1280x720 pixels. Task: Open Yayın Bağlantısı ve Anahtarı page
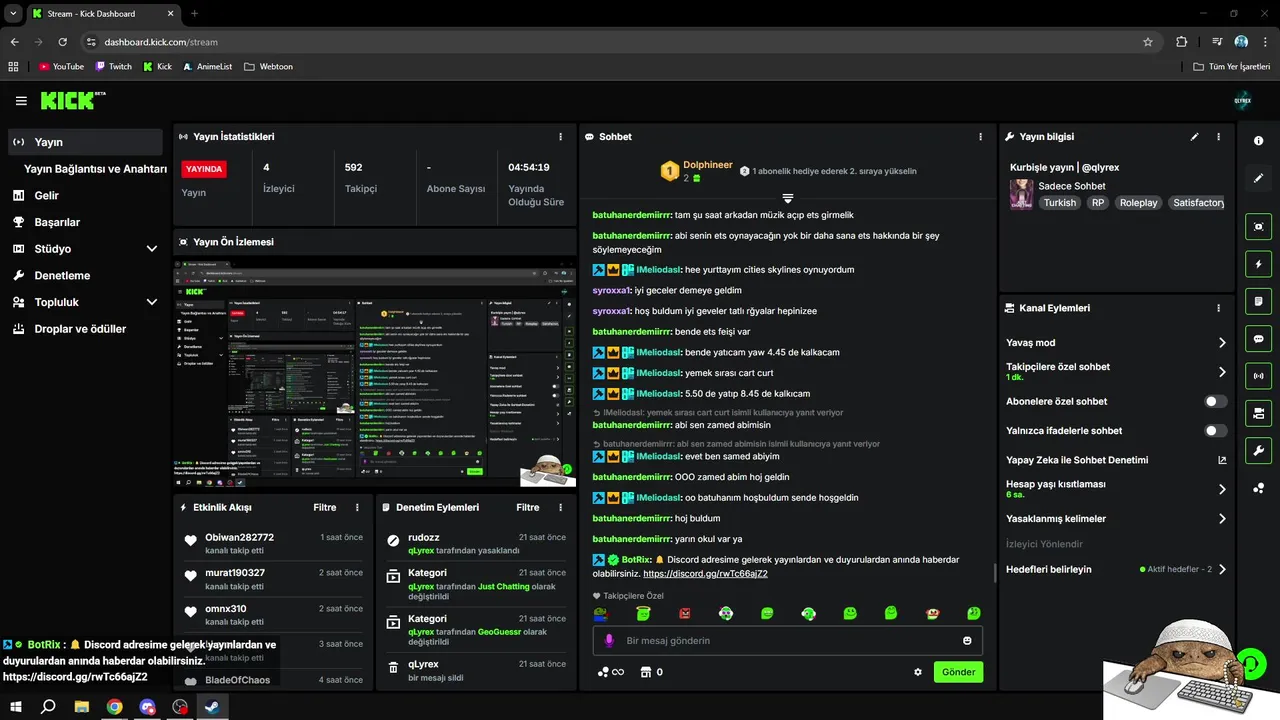95,169
